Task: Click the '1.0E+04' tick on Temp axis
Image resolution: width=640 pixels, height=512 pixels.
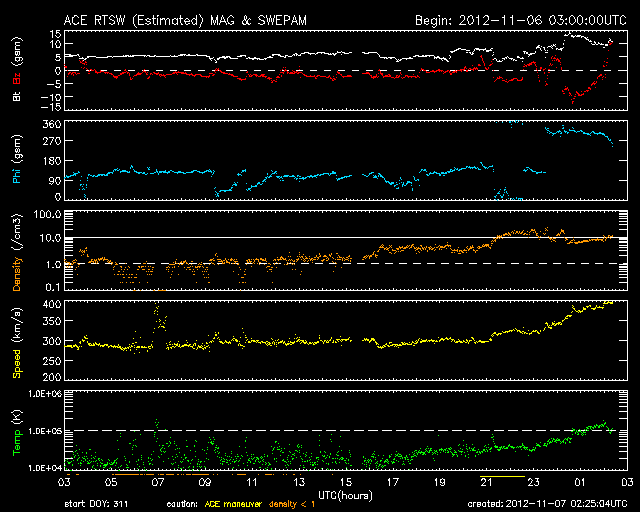Action: click(x=45, y=468)
